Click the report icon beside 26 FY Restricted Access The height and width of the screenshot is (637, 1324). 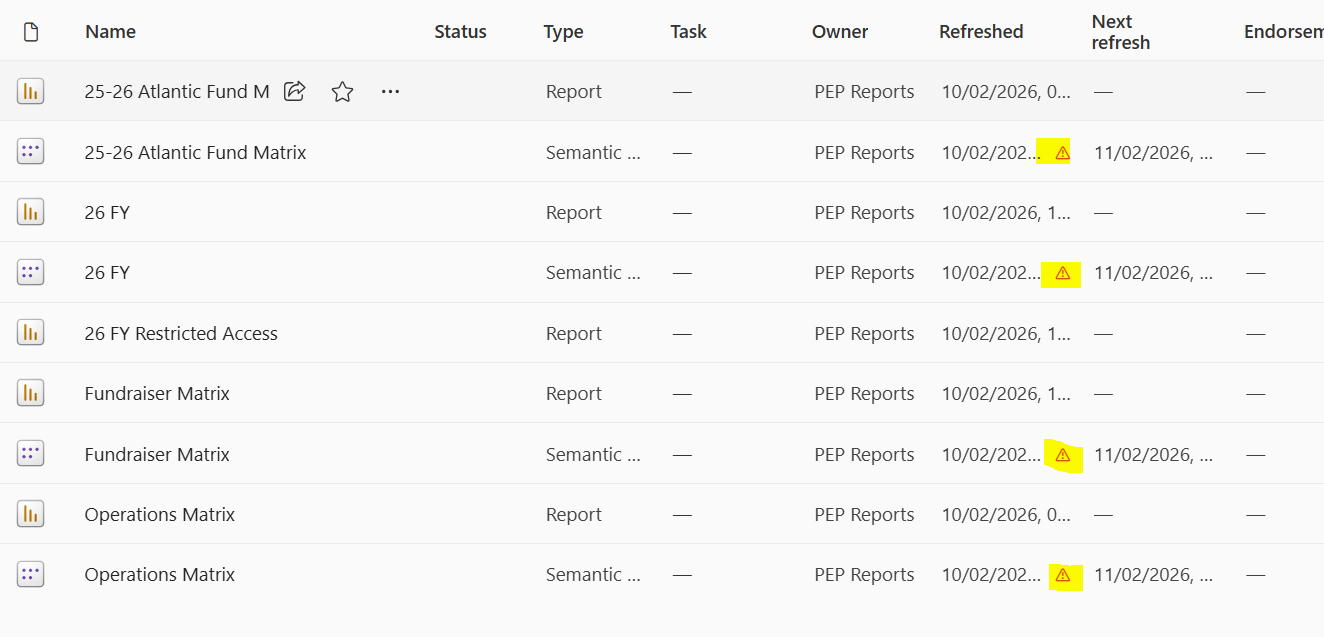(x=30, y=333)
